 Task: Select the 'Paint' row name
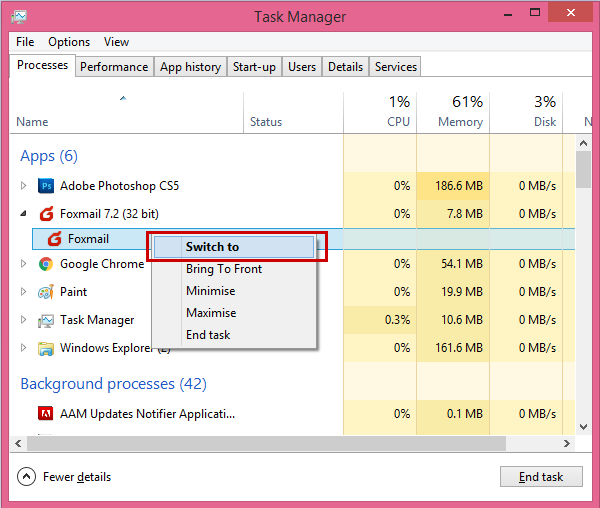click(x=73, y=292)
